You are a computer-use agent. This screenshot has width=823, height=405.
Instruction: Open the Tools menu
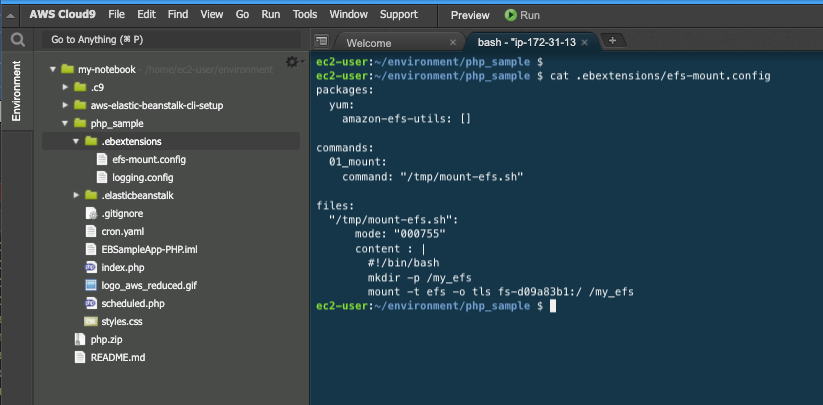point(305,15)
